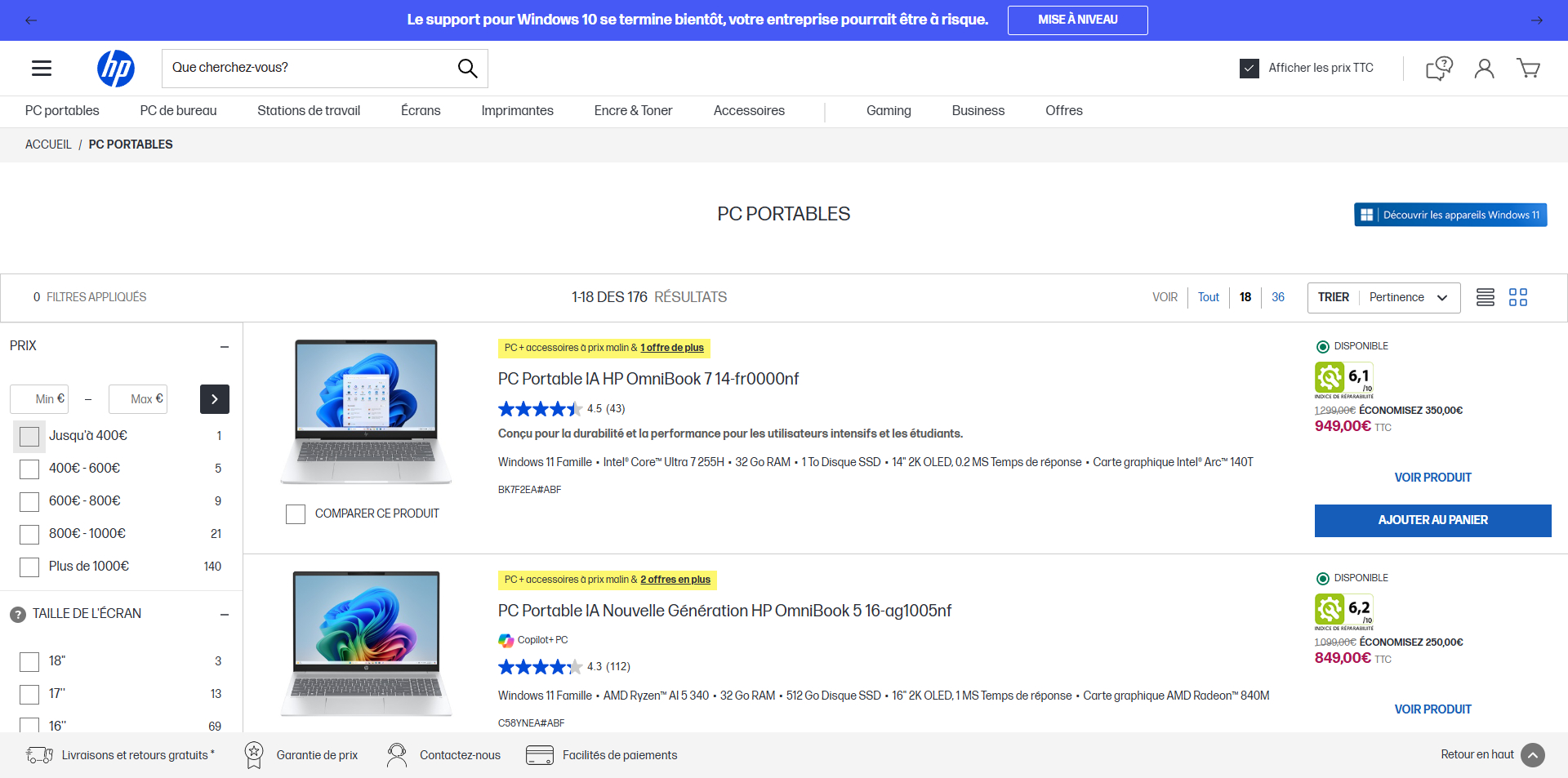Switch to grid view layout
Viewport: 1568px width, 778px height.
pos(1518,297)
